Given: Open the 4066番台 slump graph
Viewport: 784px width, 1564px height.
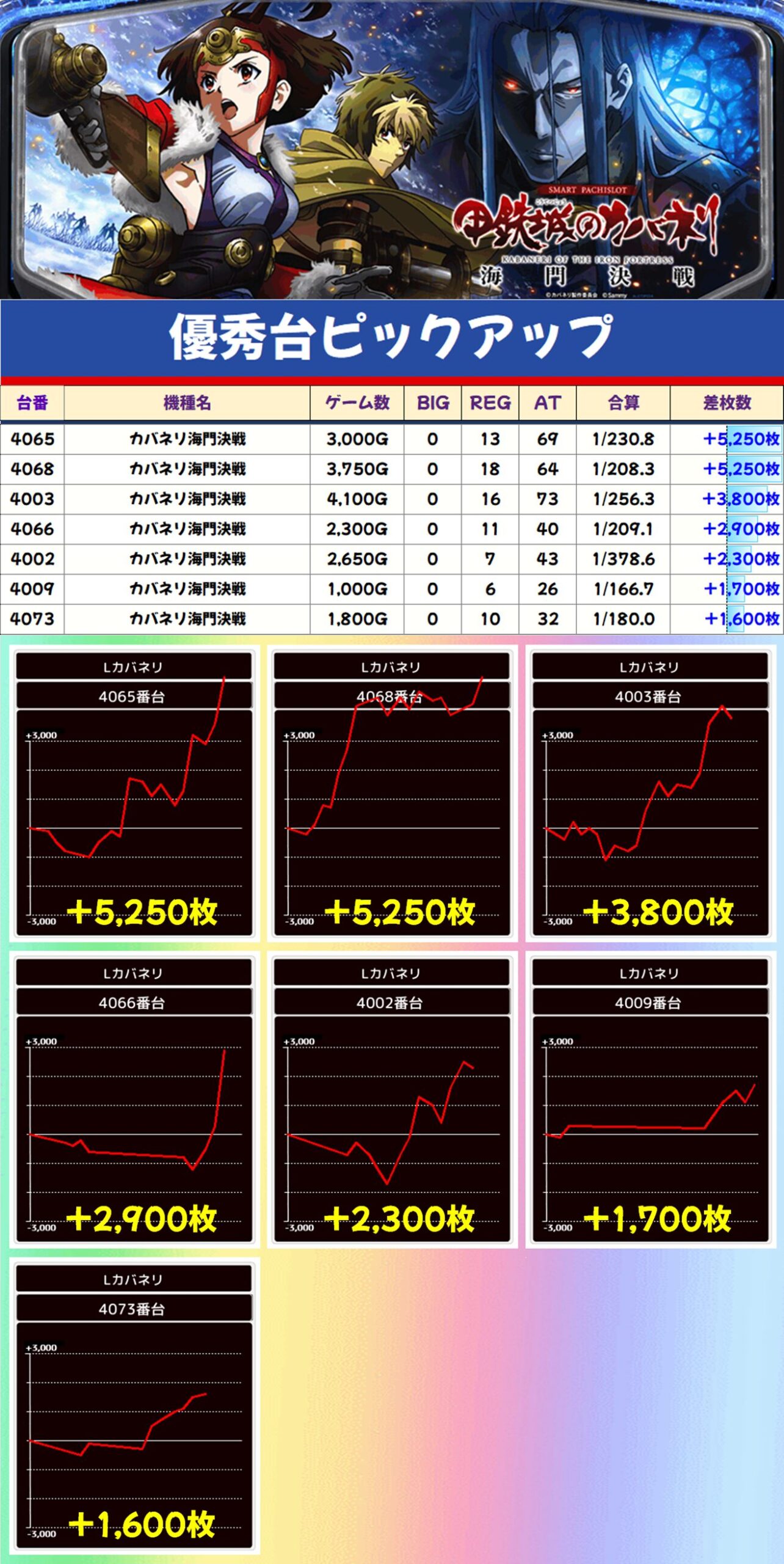Looking at the screenshot, I should click(x=134, y=1100).
